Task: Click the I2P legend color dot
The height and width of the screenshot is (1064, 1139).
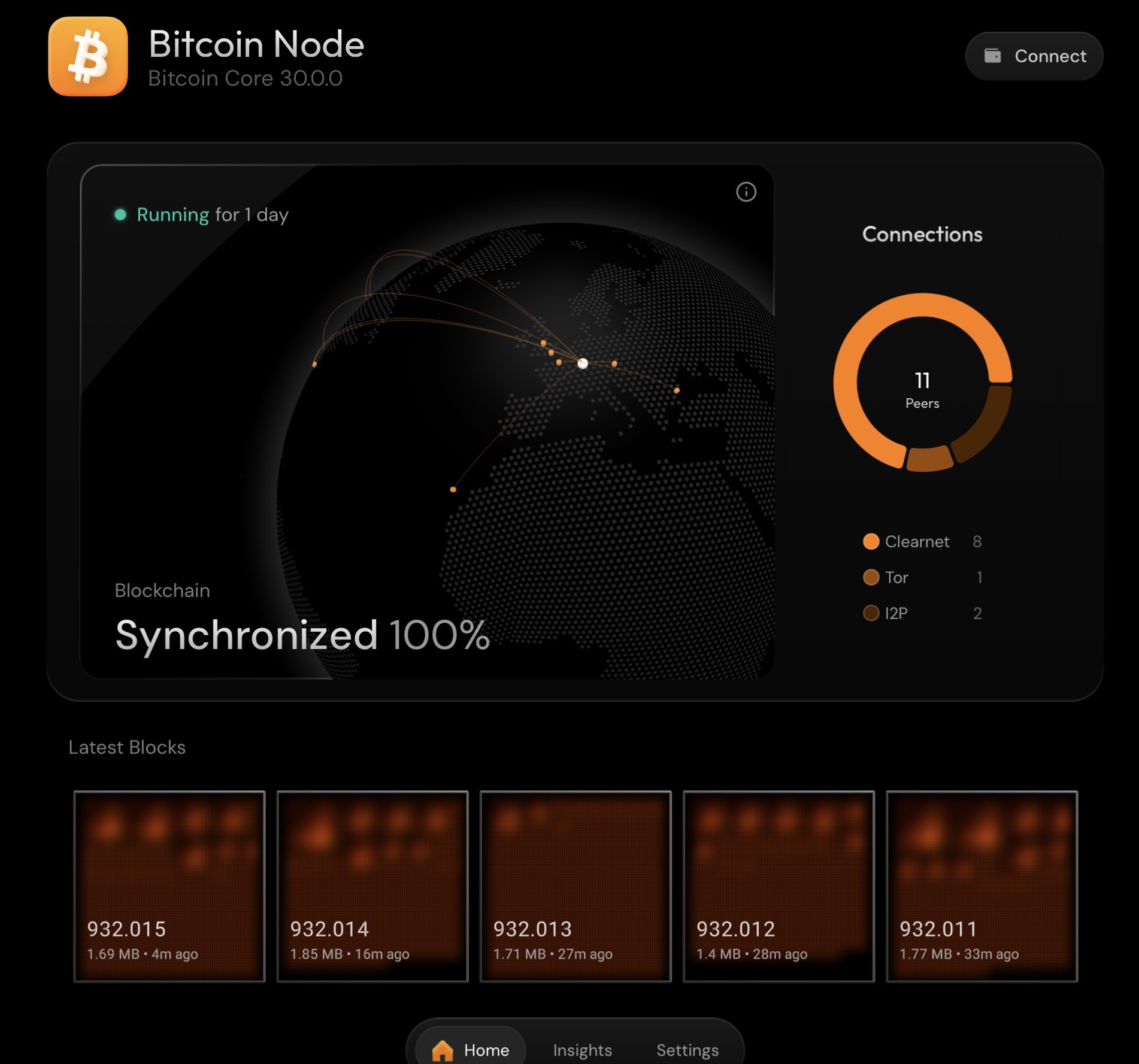Action: pos(871,613)
